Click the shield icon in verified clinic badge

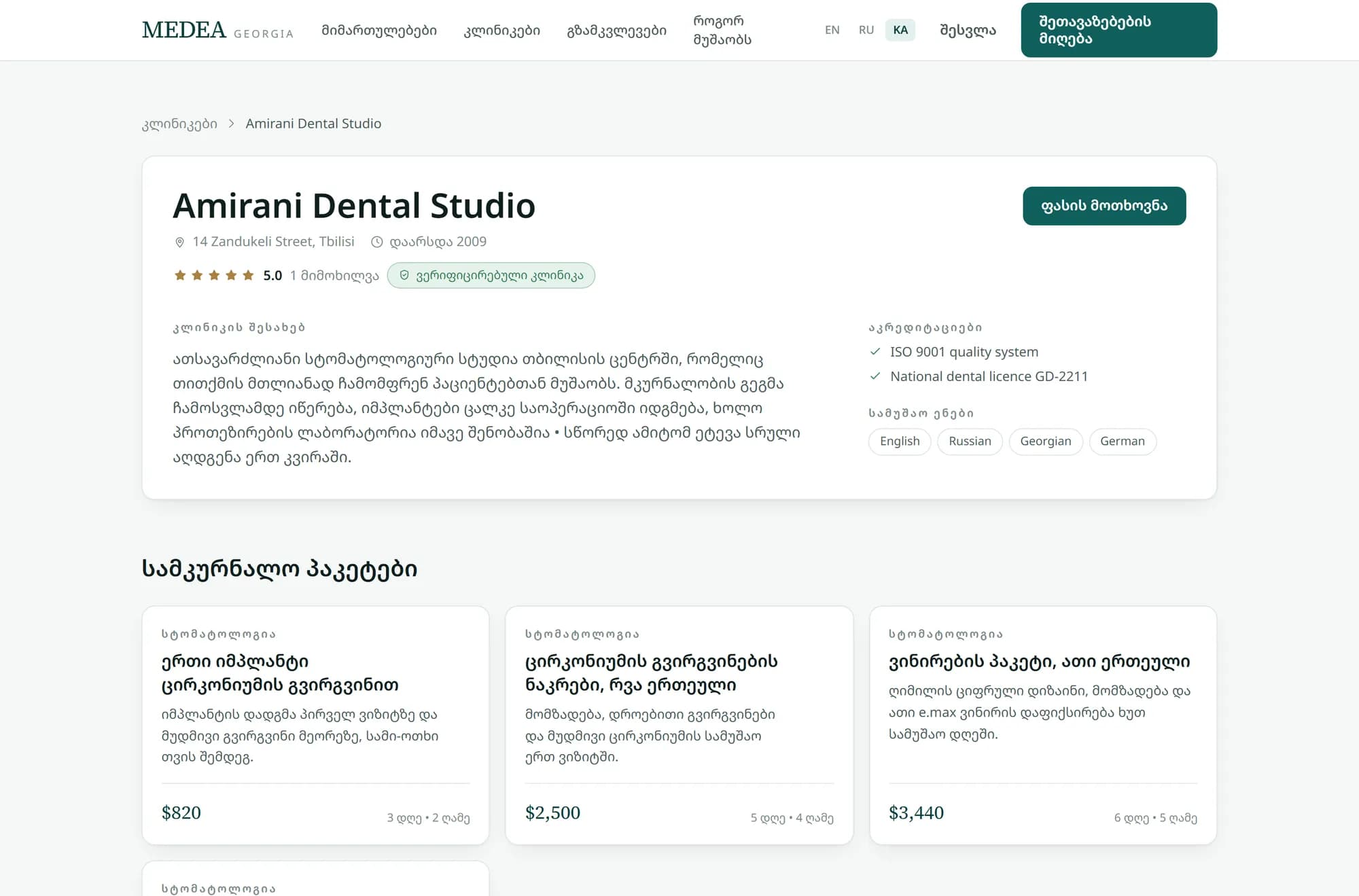point(404,275)
